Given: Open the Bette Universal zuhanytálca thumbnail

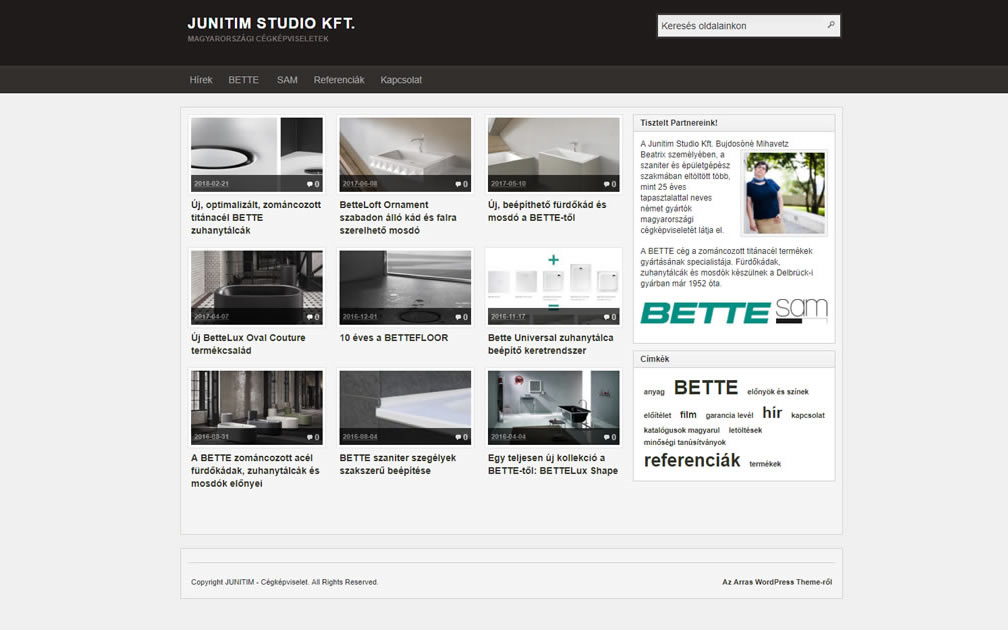Looking at the screenshot, I should (x=554, y=287).
